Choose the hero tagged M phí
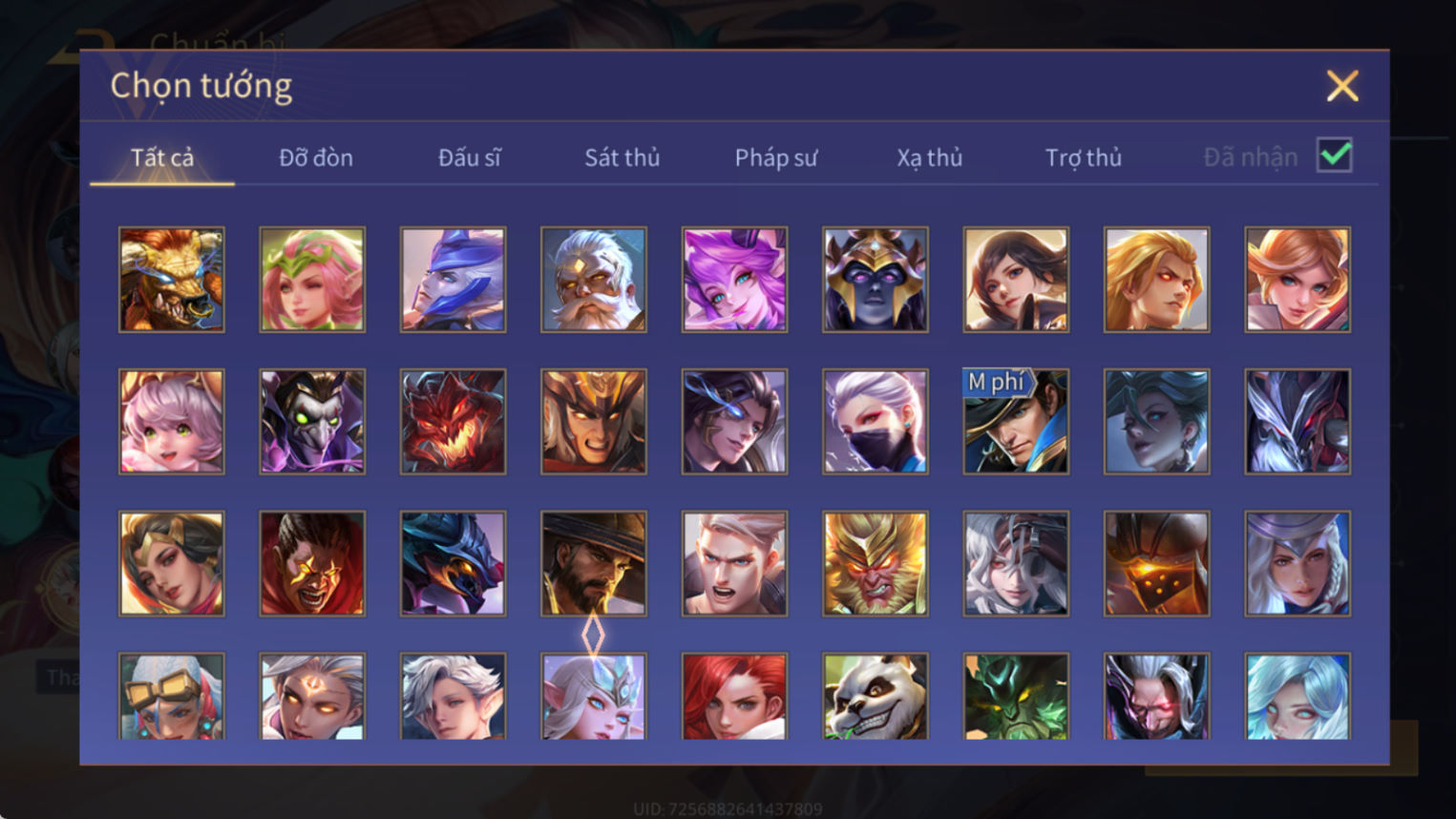Viewport: 1456px width, 819px height. pyautogui.click(x=1016, y=422)
